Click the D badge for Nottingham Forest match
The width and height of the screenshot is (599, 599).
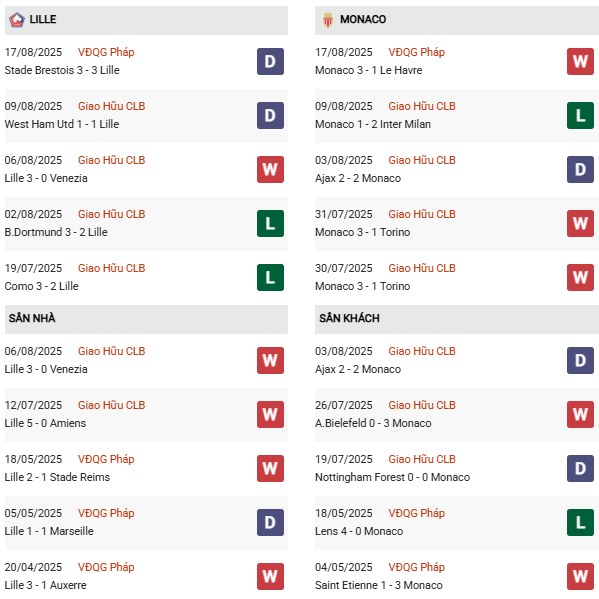click(580, 468)
